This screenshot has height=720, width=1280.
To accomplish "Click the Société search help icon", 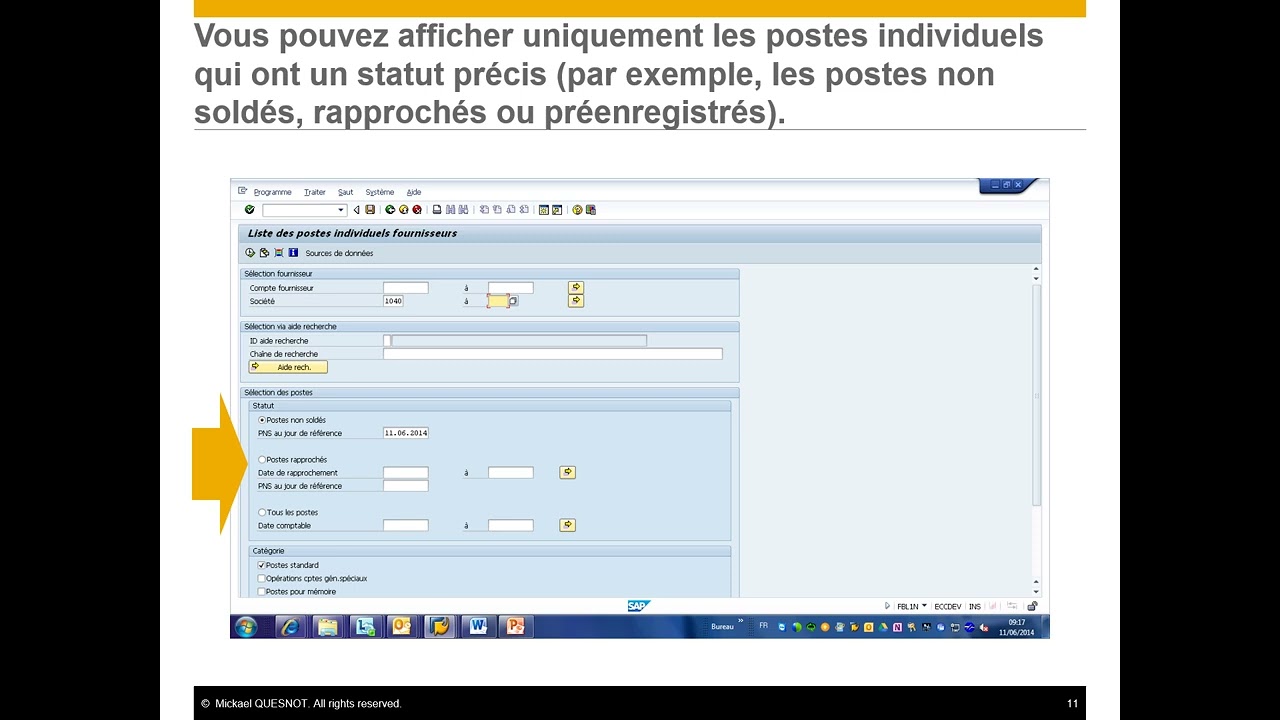I will (x=513, y=301).
